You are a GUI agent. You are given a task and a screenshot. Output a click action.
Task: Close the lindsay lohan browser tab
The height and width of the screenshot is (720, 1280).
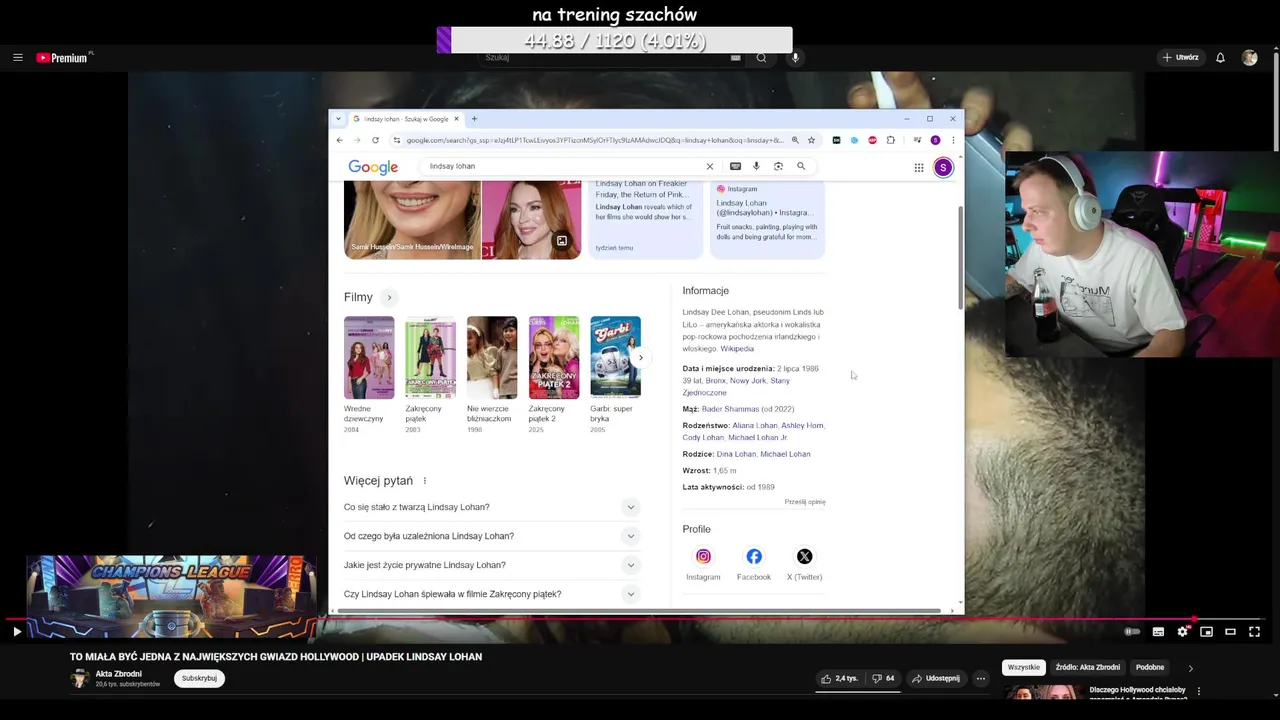pyautogui.click(x=456, y=119)
